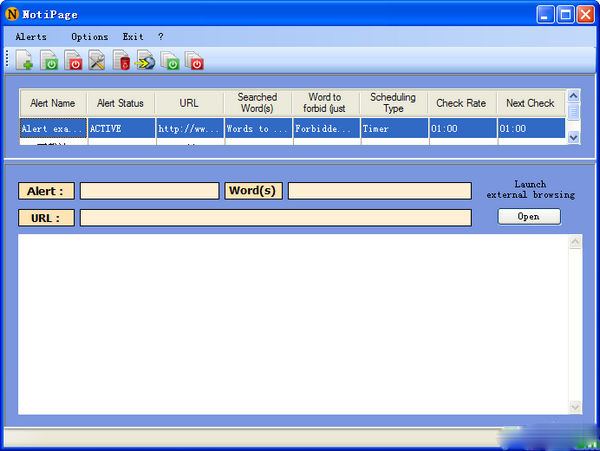Run check now with yellow arrow icon
The height and width of the screenshot is (451, 600).
coord(146,62)
